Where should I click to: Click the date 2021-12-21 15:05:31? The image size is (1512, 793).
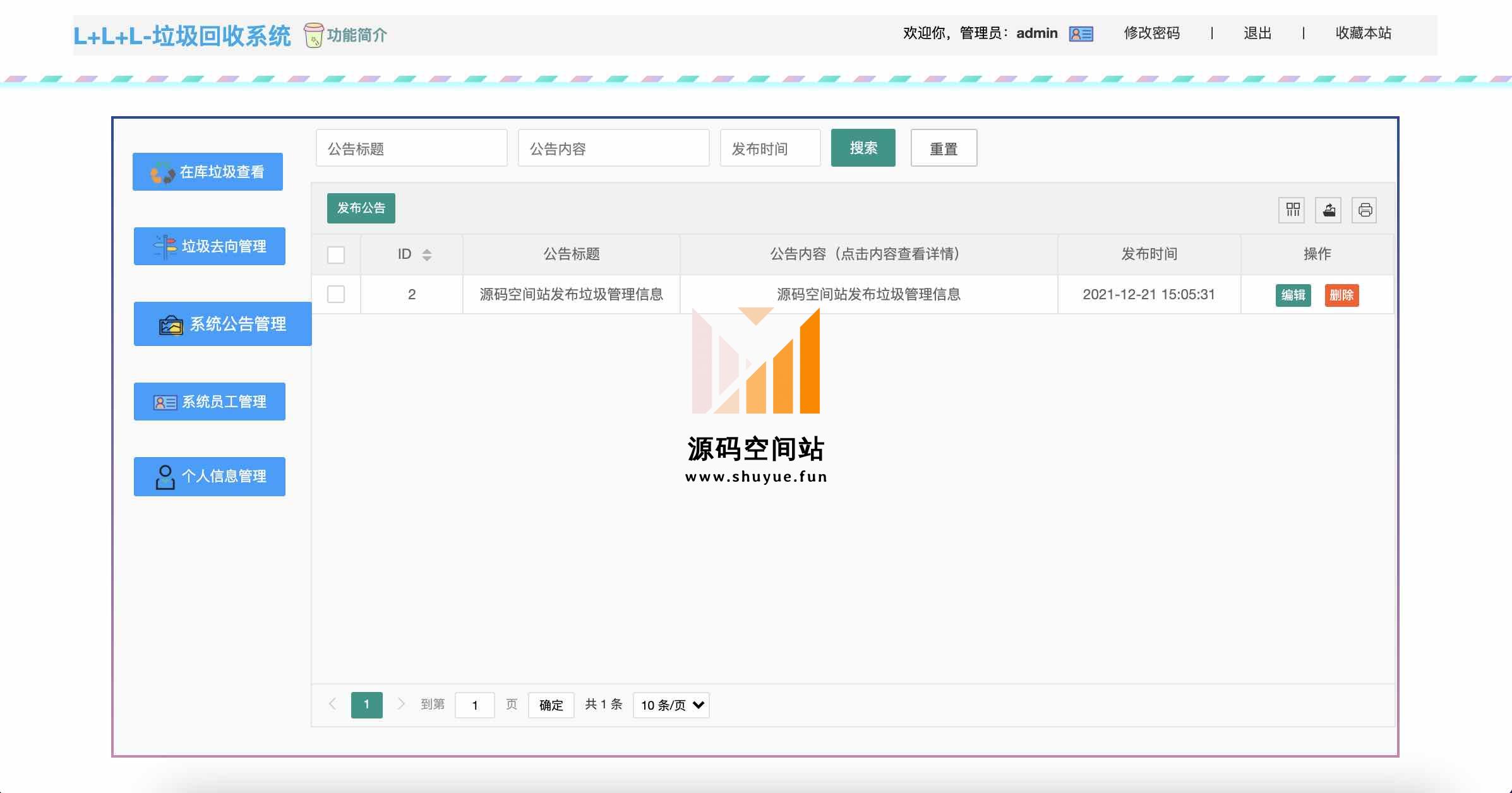[1149, 294]
